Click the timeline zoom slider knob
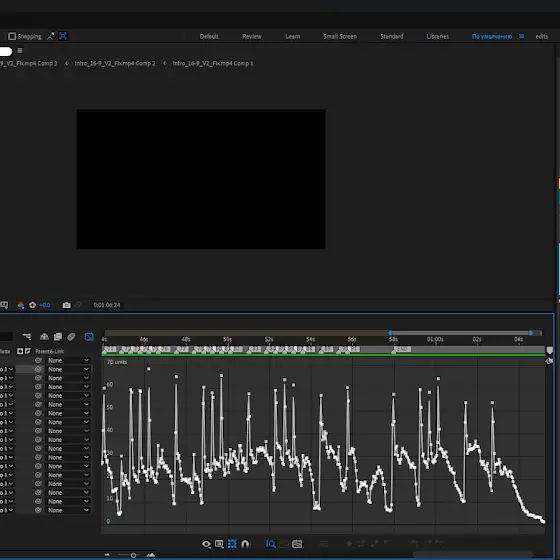This screenshot has height=560, width=560. click(133, 555)
